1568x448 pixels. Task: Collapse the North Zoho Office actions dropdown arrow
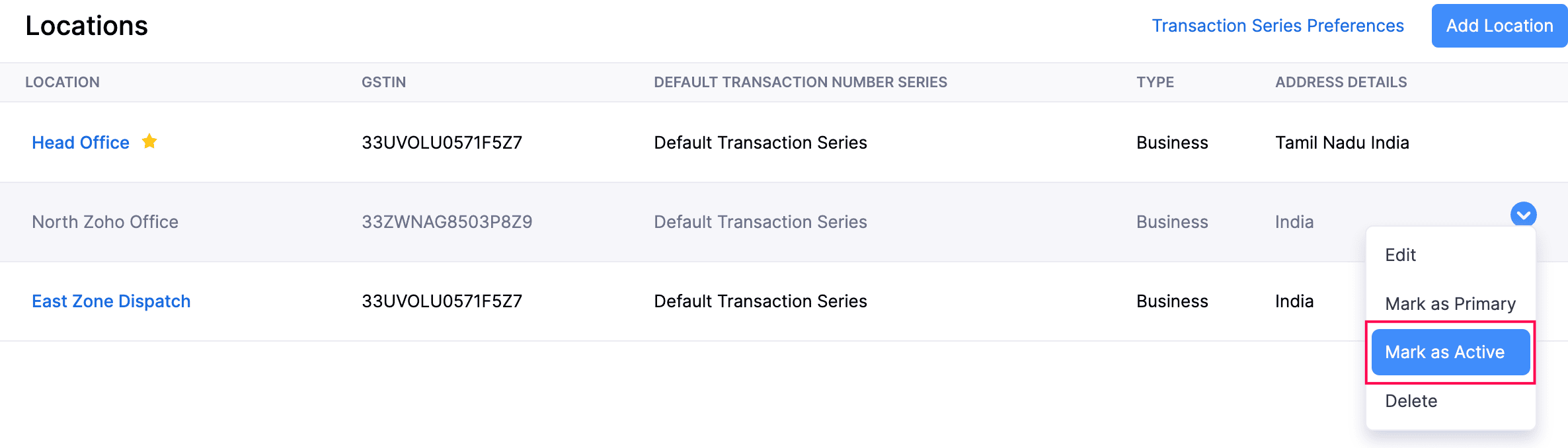[x=1523, y=215]
